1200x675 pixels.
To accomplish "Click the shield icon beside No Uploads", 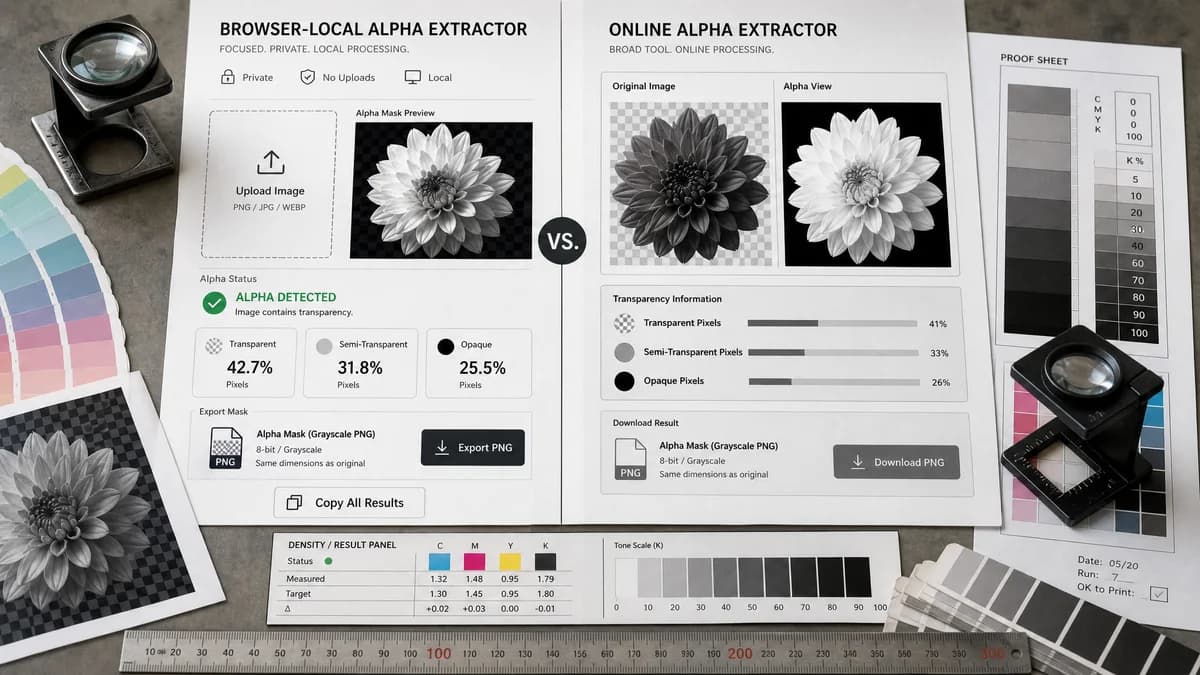I will [308, 77].
